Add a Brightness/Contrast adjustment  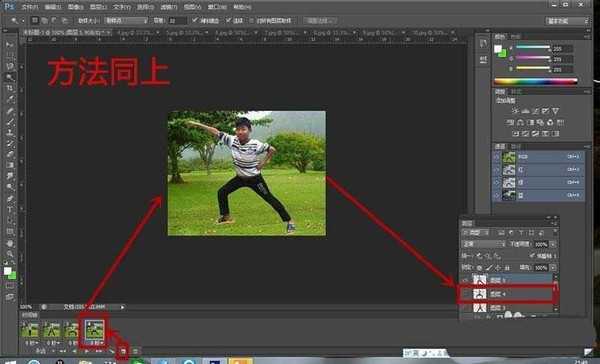tap(516, 111)
